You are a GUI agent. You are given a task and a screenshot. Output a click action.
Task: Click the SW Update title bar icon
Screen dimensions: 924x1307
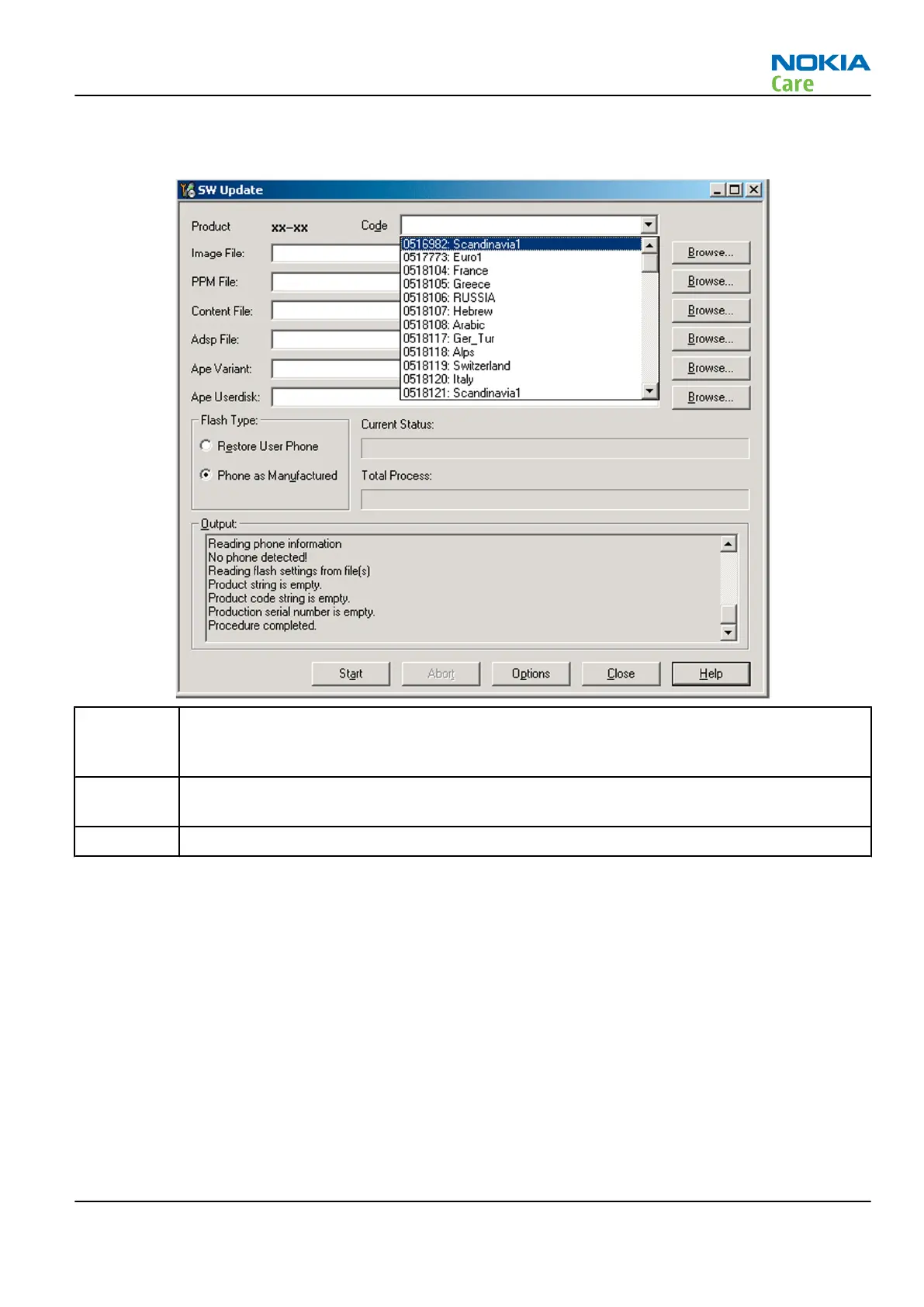point(187,190)
